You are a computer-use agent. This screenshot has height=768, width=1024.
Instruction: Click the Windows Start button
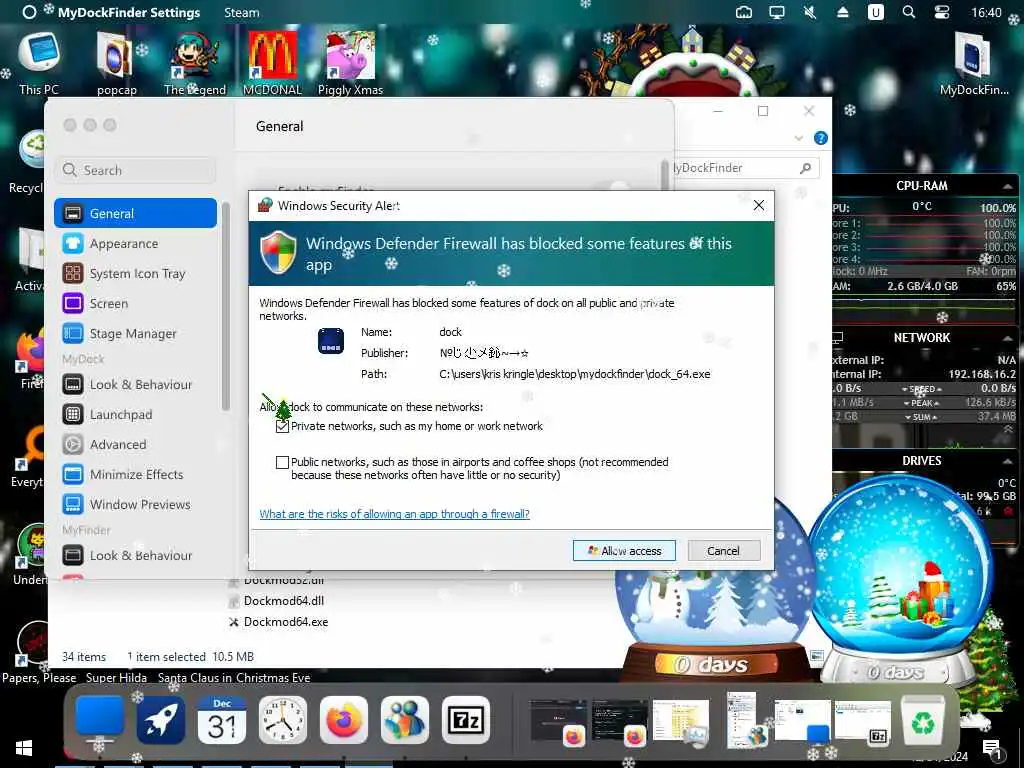tap(24, 748)
